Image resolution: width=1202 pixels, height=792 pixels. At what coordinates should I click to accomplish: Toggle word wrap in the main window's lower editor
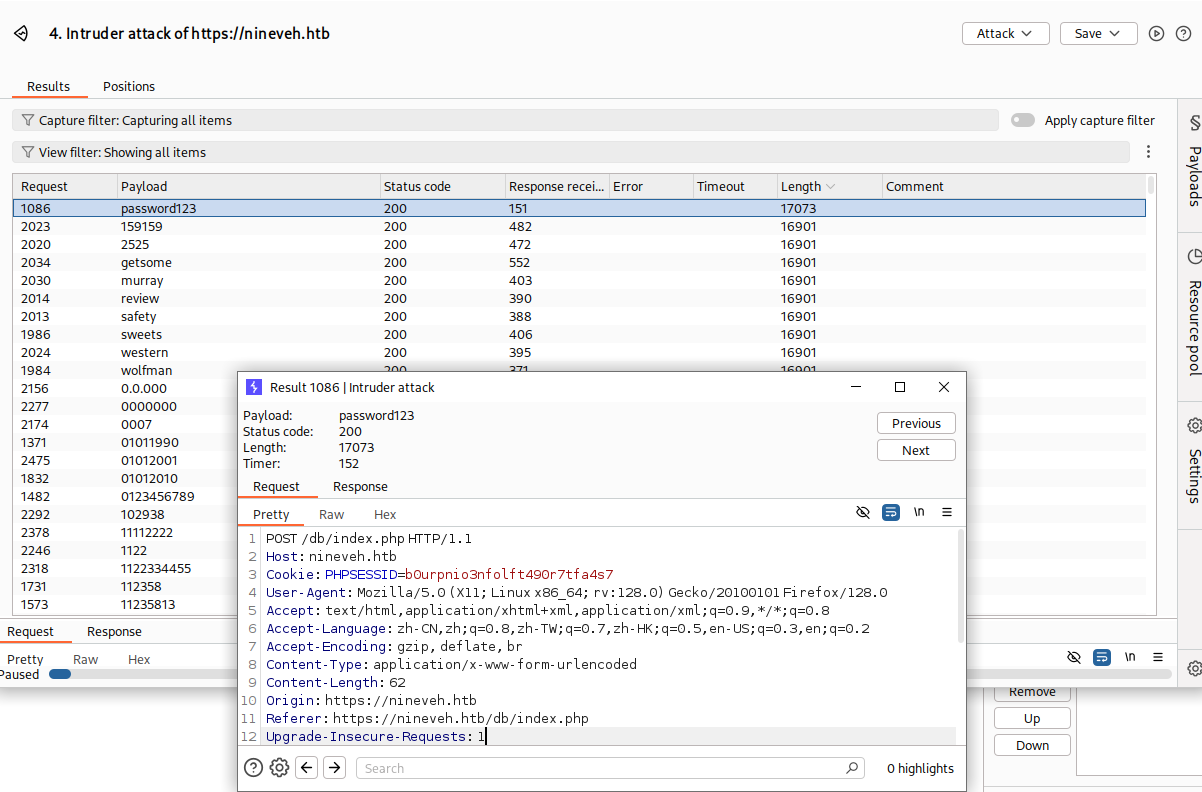tap(1102, 657)
